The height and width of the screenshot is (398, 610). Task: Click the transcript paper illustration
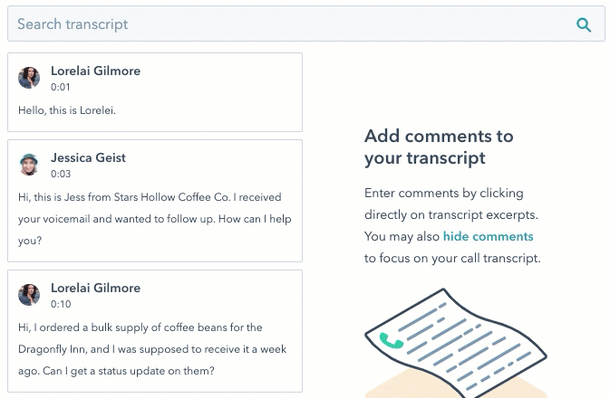[x=456, y=344]
